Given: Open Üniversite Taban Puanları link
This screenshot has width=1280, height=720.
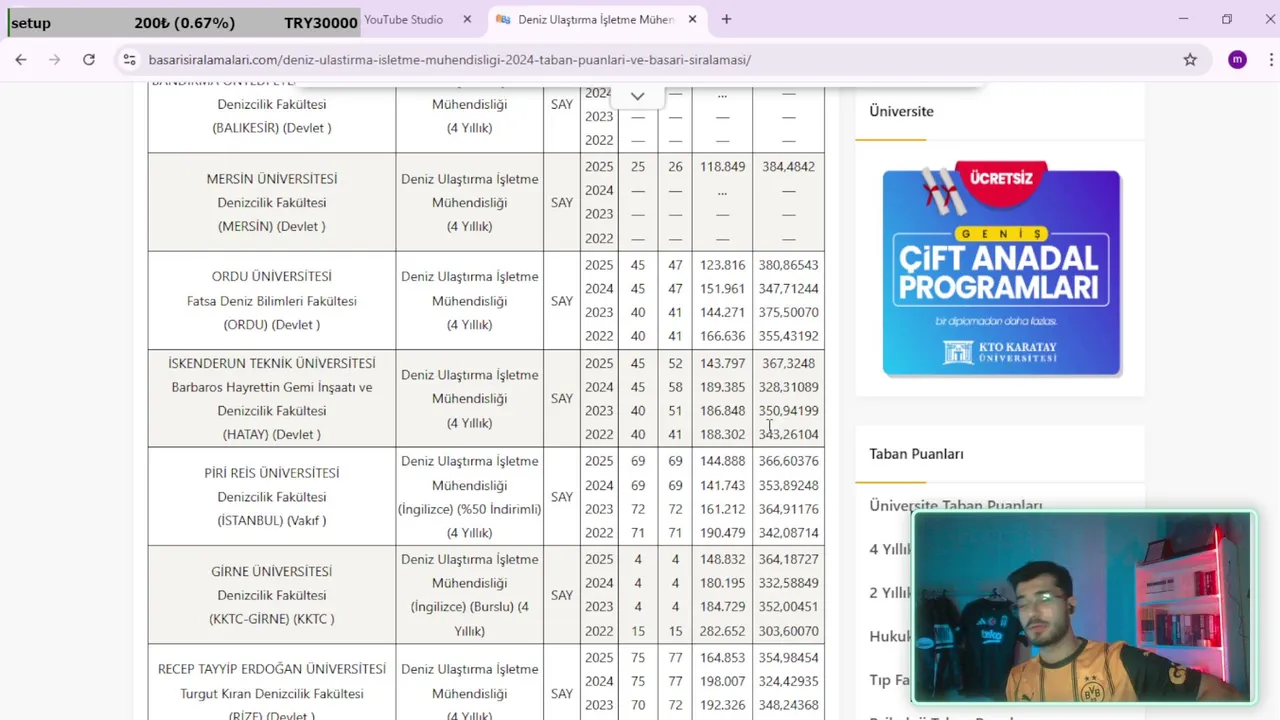Looking at the screenshot, I should pyautogui.click(x=956, y=506).
